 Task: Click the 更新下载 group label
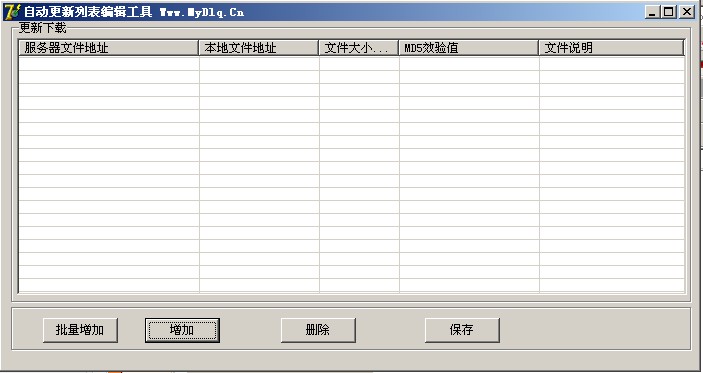coord(43,28)
